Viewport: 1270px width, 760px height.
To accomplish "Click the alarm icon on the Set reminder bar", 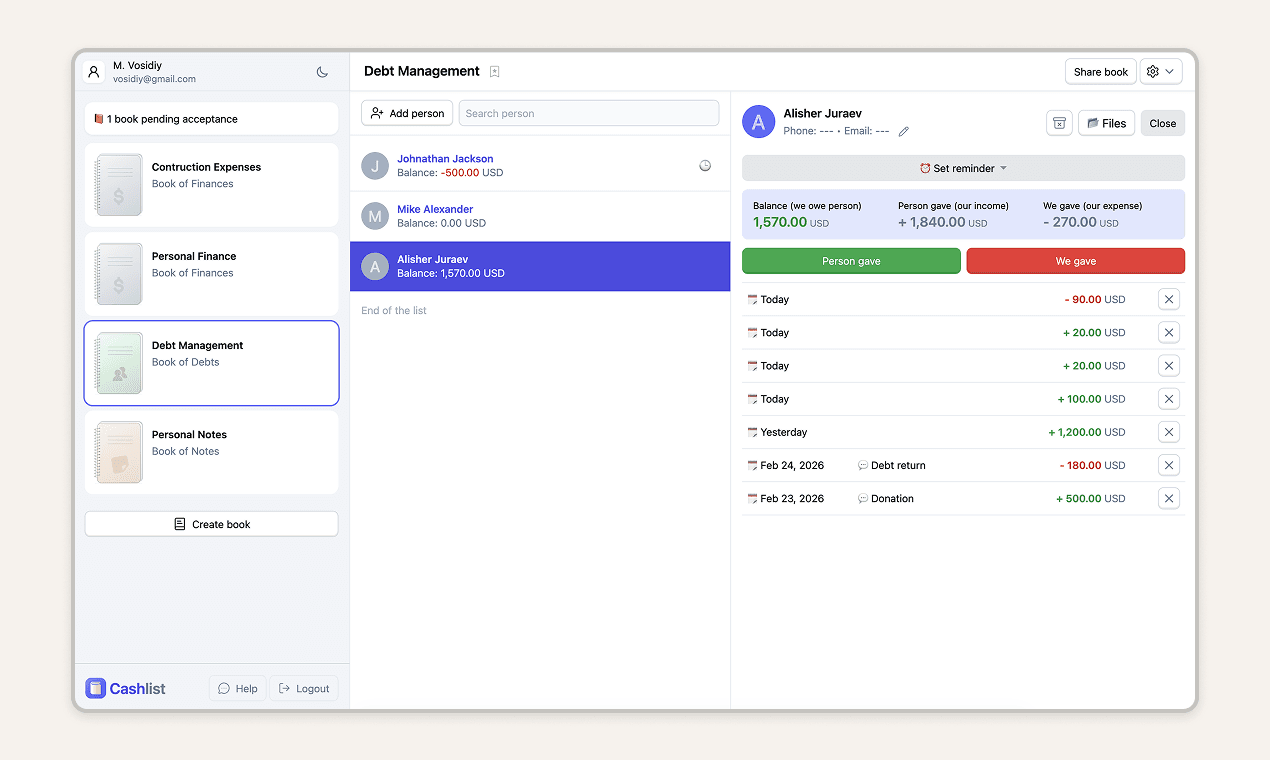I will click(925, 168).
